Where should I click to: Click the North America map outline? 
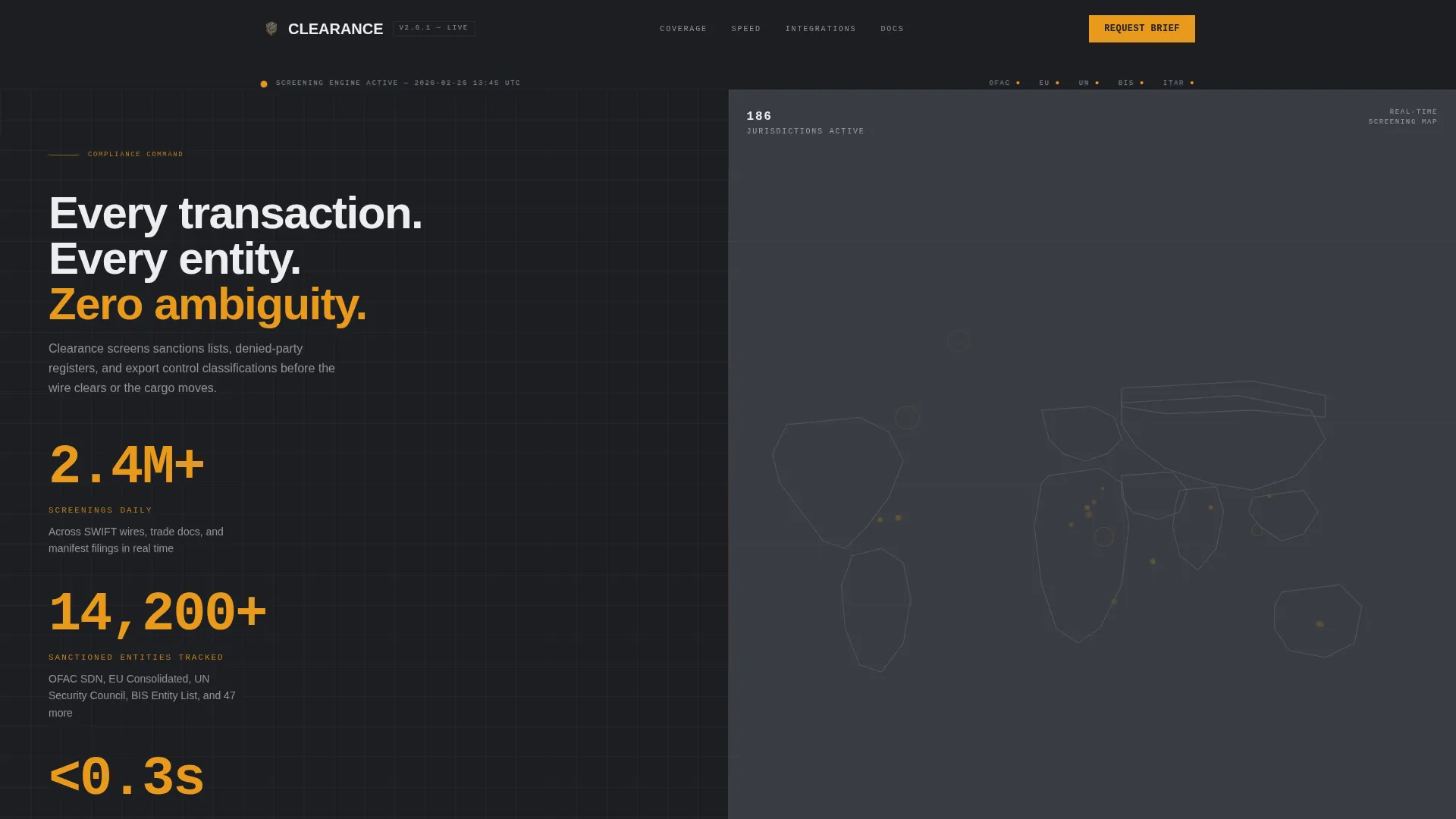[x=837, y=482]
